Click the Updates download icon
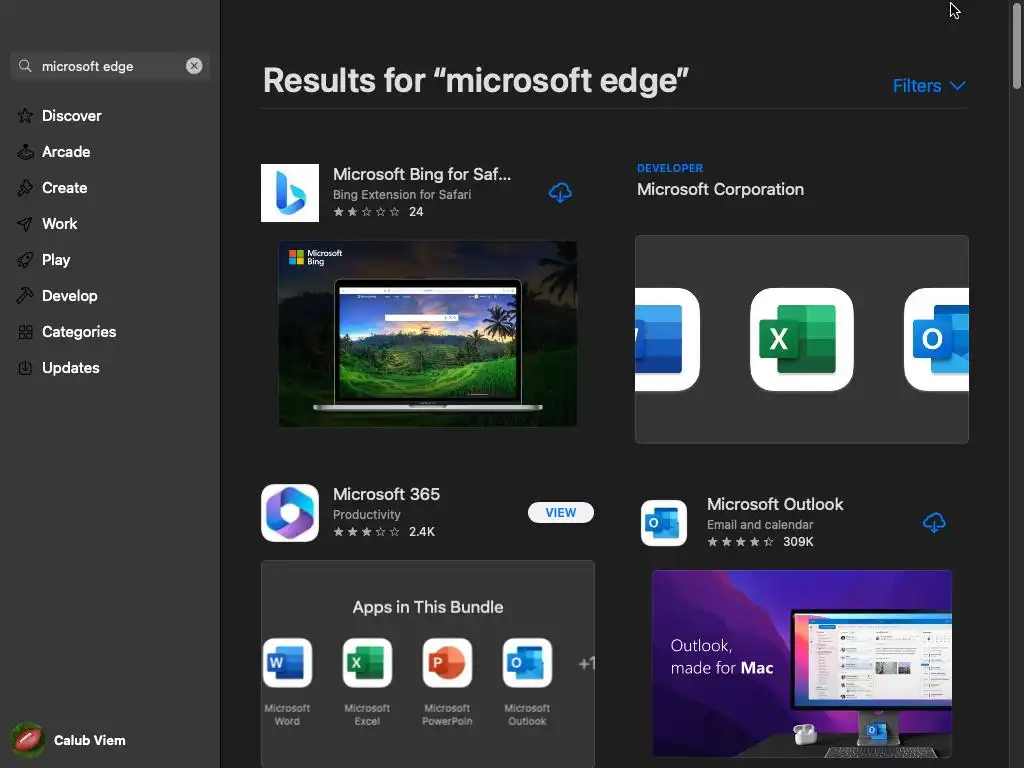Image resolution: width=1024 pixels, height=768 pixels. coord(25,368)
